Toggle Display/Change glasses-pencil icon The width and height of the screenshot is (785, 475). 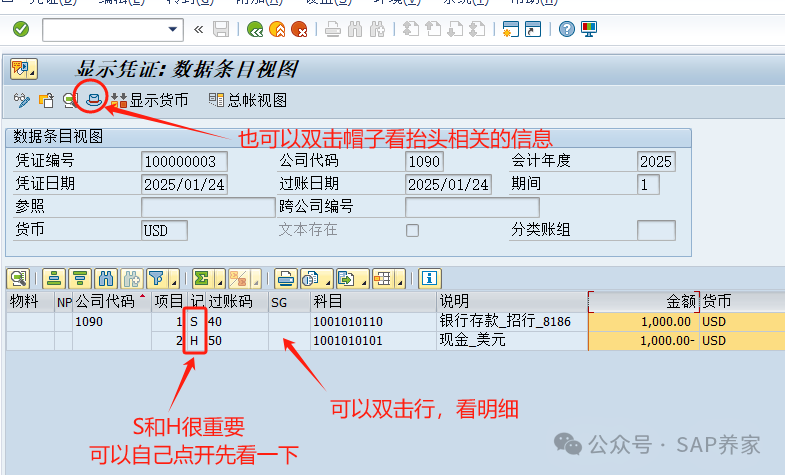(x=22, y=101)
